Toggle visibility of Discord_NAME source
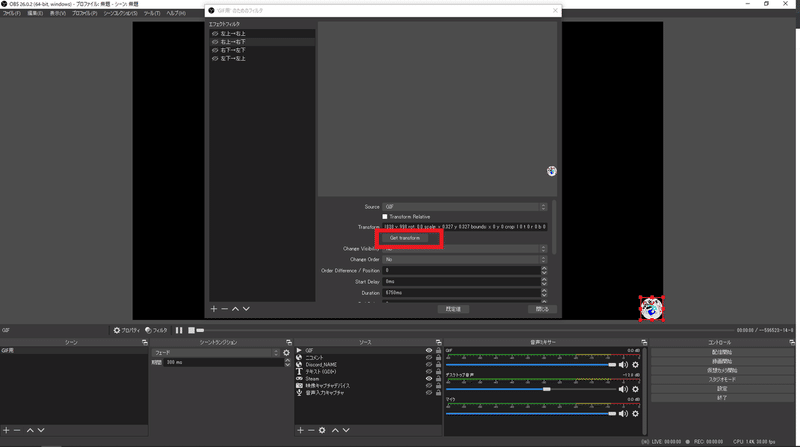The width and height of the screenshot is (800, 447). coord(429,364)
